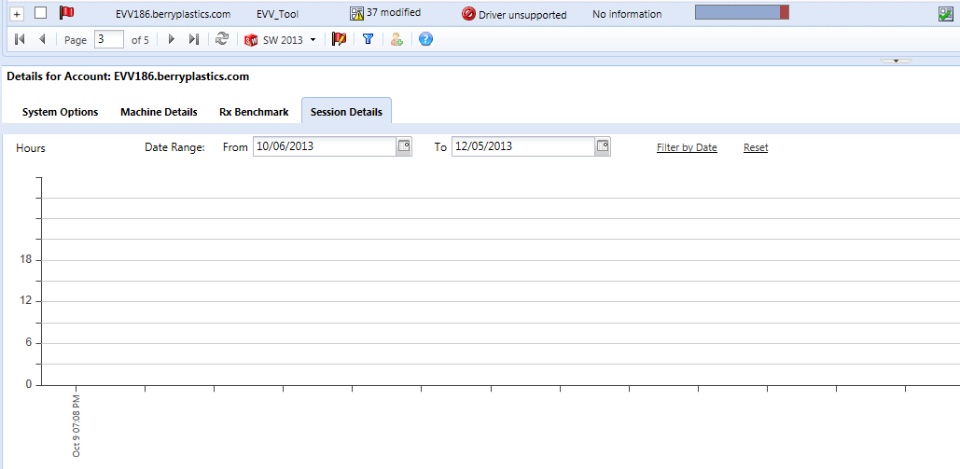Viewport: 960px width, 469px height.
Task: Click the add user icon
Action: point(397,40)
